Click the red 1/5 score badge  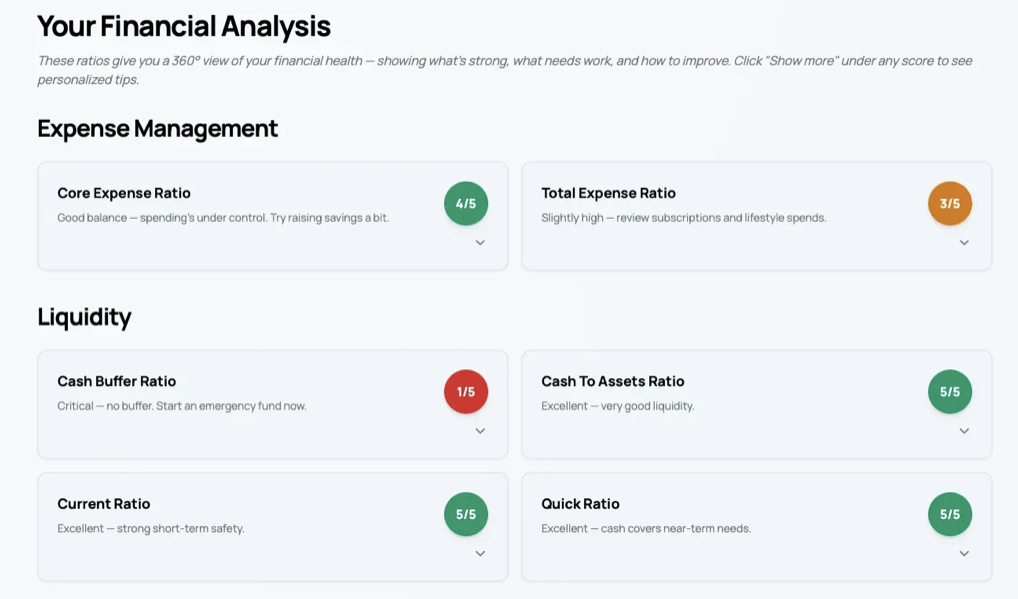pyautogui.click(x=466, y=392)
